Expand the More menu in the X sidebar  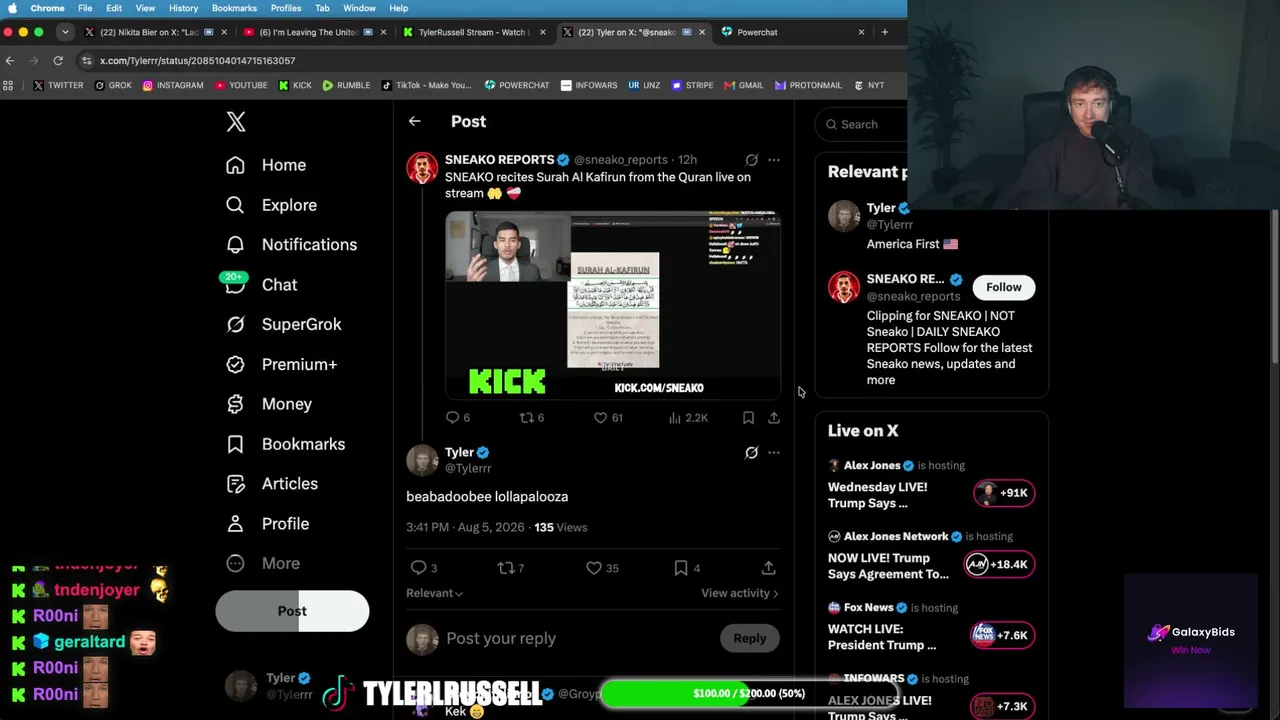[262, 563]
